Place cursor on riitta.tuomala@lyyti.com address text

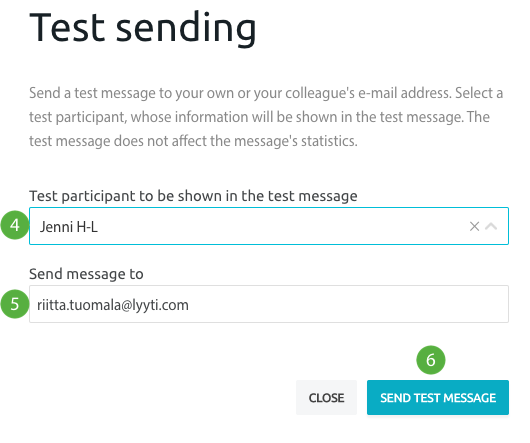[113, 305]
